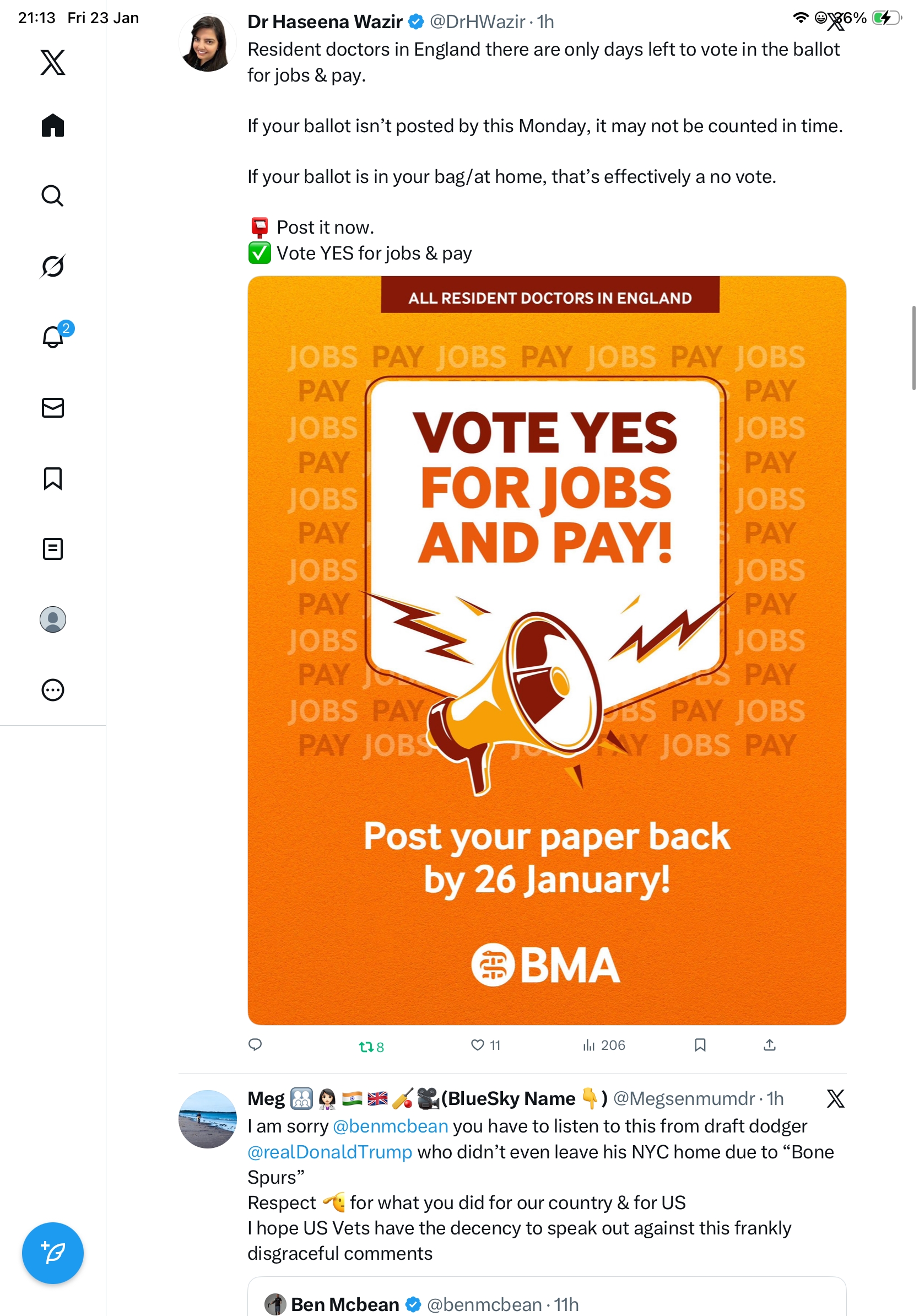
Task: Open Messages envelope icon
Action: [53, 407]
